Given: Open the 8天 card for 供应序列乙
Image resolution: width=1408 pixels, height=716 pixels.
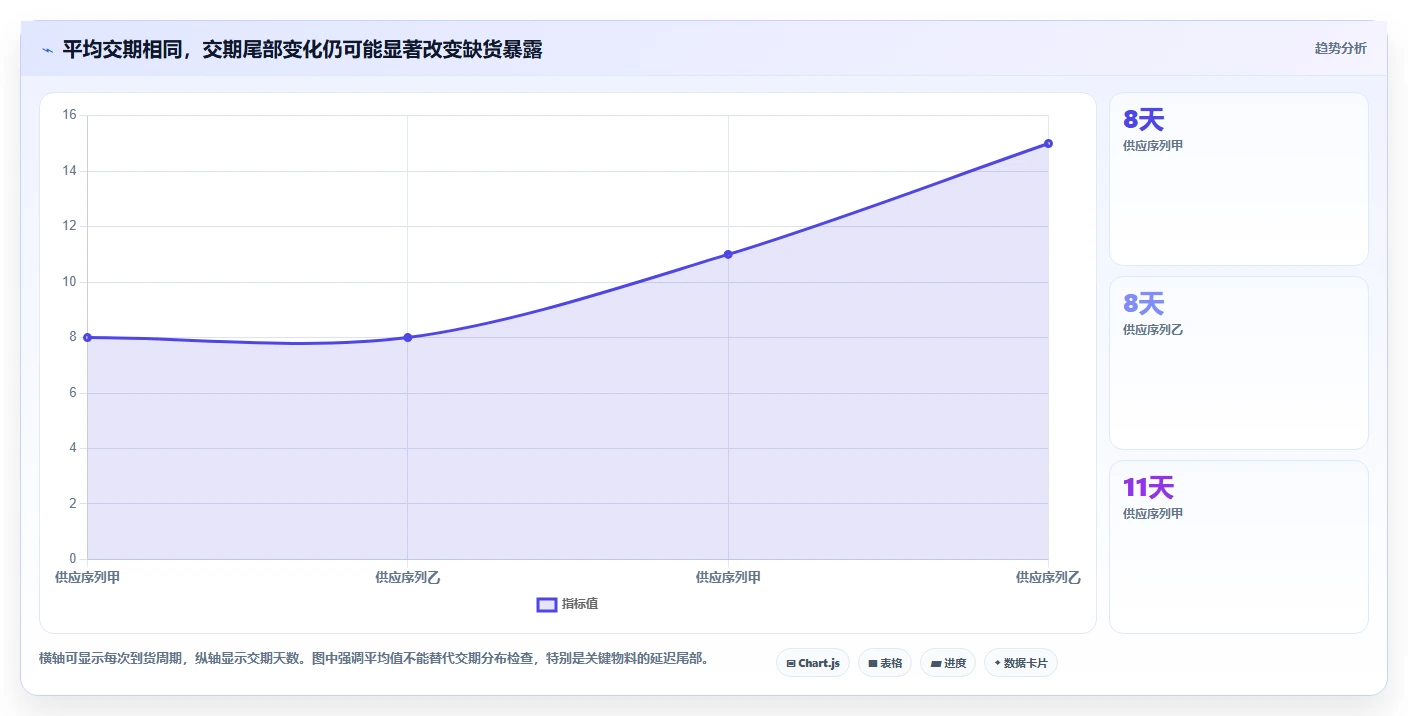Looking at the screenshot, I should (1239, 363).
